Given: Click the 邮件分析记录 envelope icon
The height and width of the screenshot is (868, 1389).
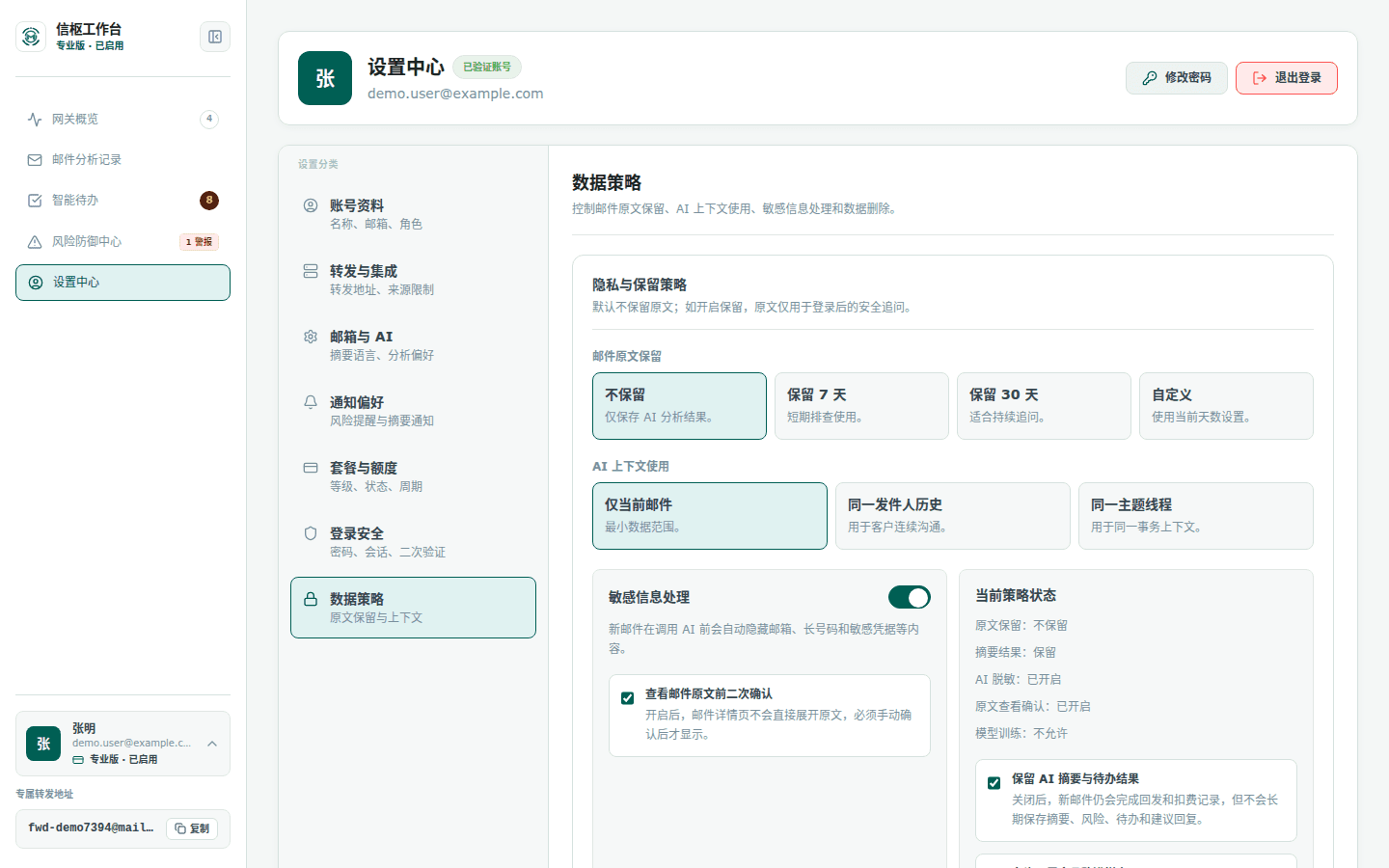Looking at the screenshot, I should click(35, 160).
